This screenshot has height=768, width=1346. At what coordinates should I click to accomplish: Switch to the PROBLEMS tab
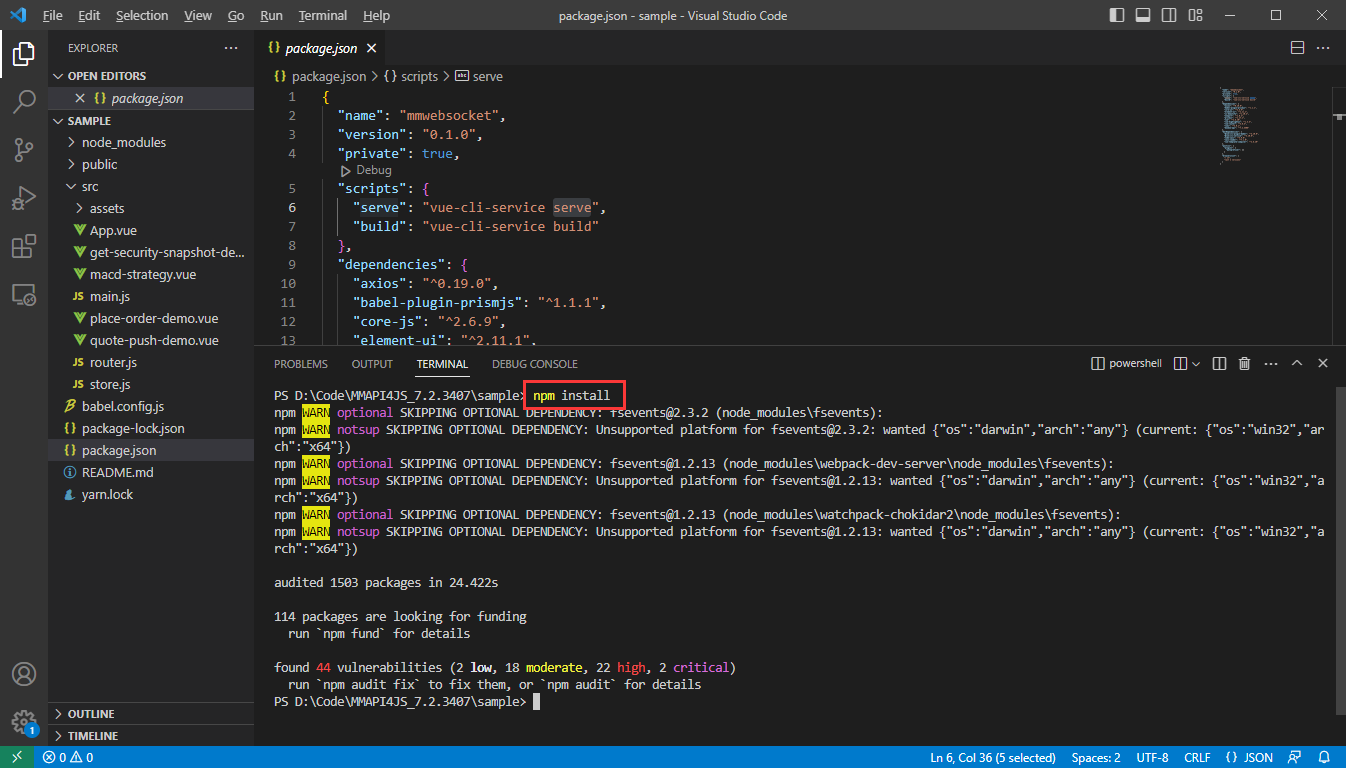point(300,364)
